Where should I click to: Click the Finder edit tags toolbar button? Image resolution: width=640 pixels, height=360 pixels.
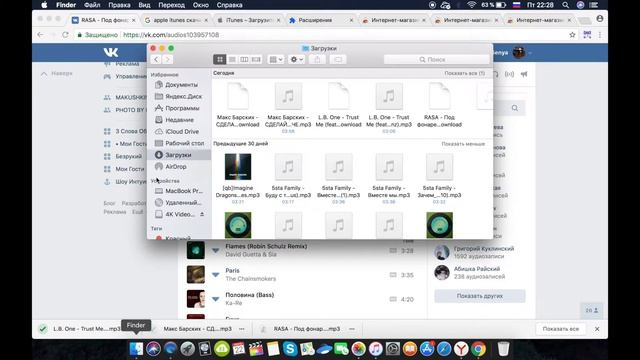coord(338,60)
